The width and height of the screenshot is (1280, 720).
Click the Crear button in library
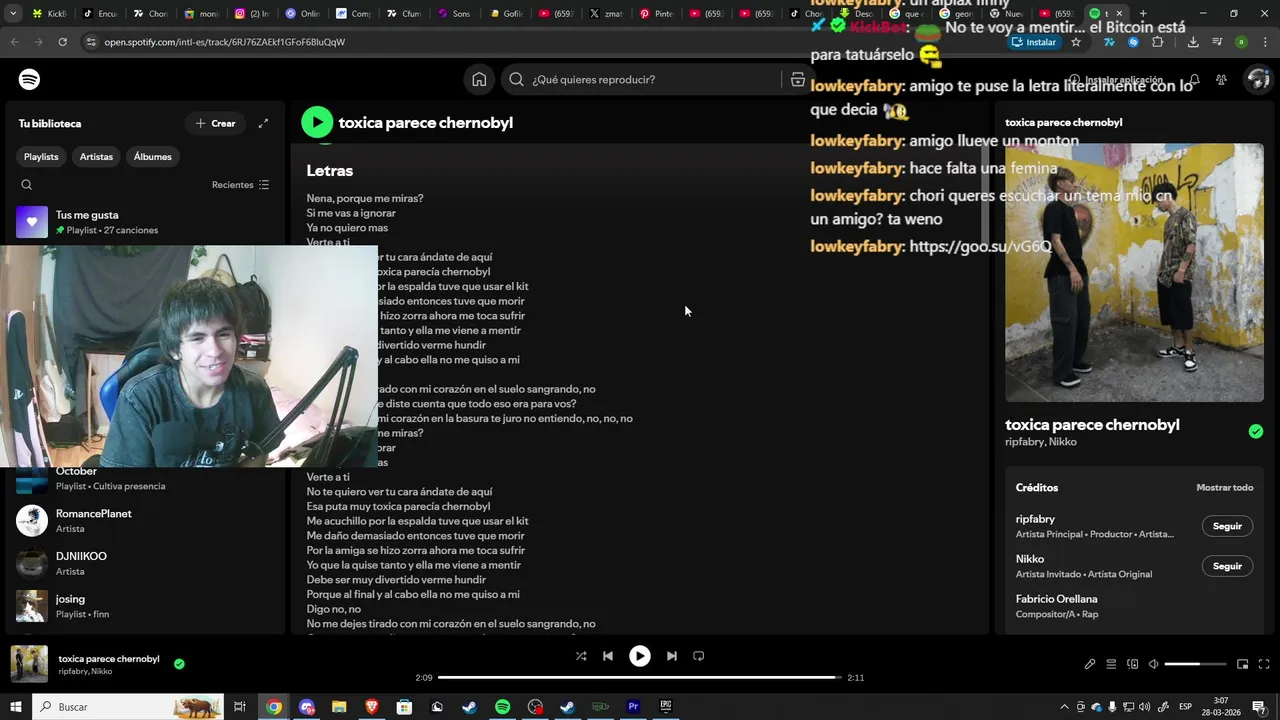pyautogui.click(x=215, y=123)
